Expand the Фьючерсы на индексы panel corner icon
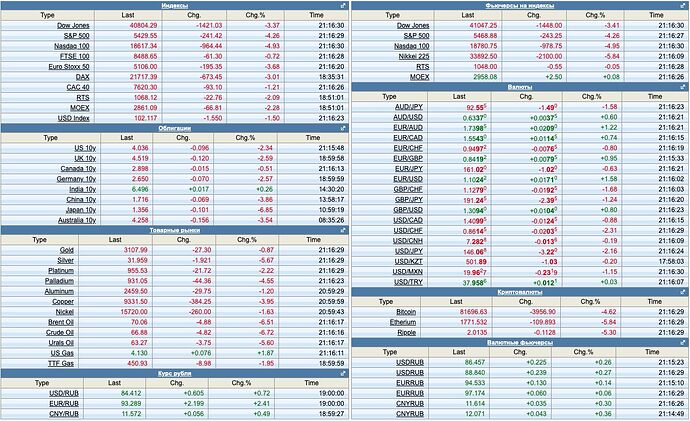This screenshot has width=690, height=421. pyautogui.click(x=683, y=6)
